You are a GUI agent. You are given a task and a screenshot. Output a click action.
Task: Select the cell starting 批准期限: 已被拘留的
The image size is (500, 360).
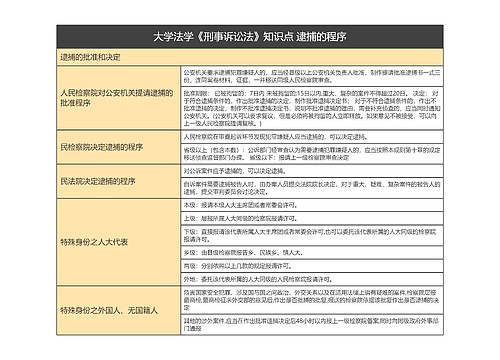312,108
